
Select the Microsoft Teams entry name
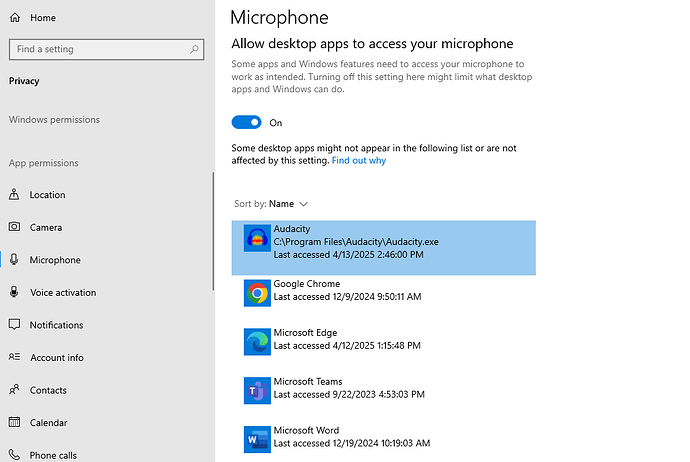[308, 381]
